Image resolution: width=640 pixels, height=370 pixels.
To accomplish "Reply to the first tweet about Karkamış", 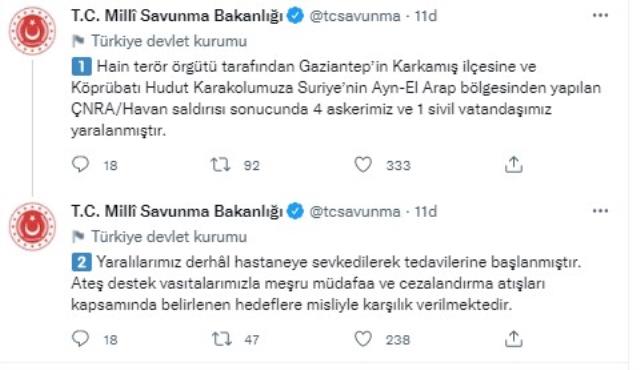I will (80, 164).
